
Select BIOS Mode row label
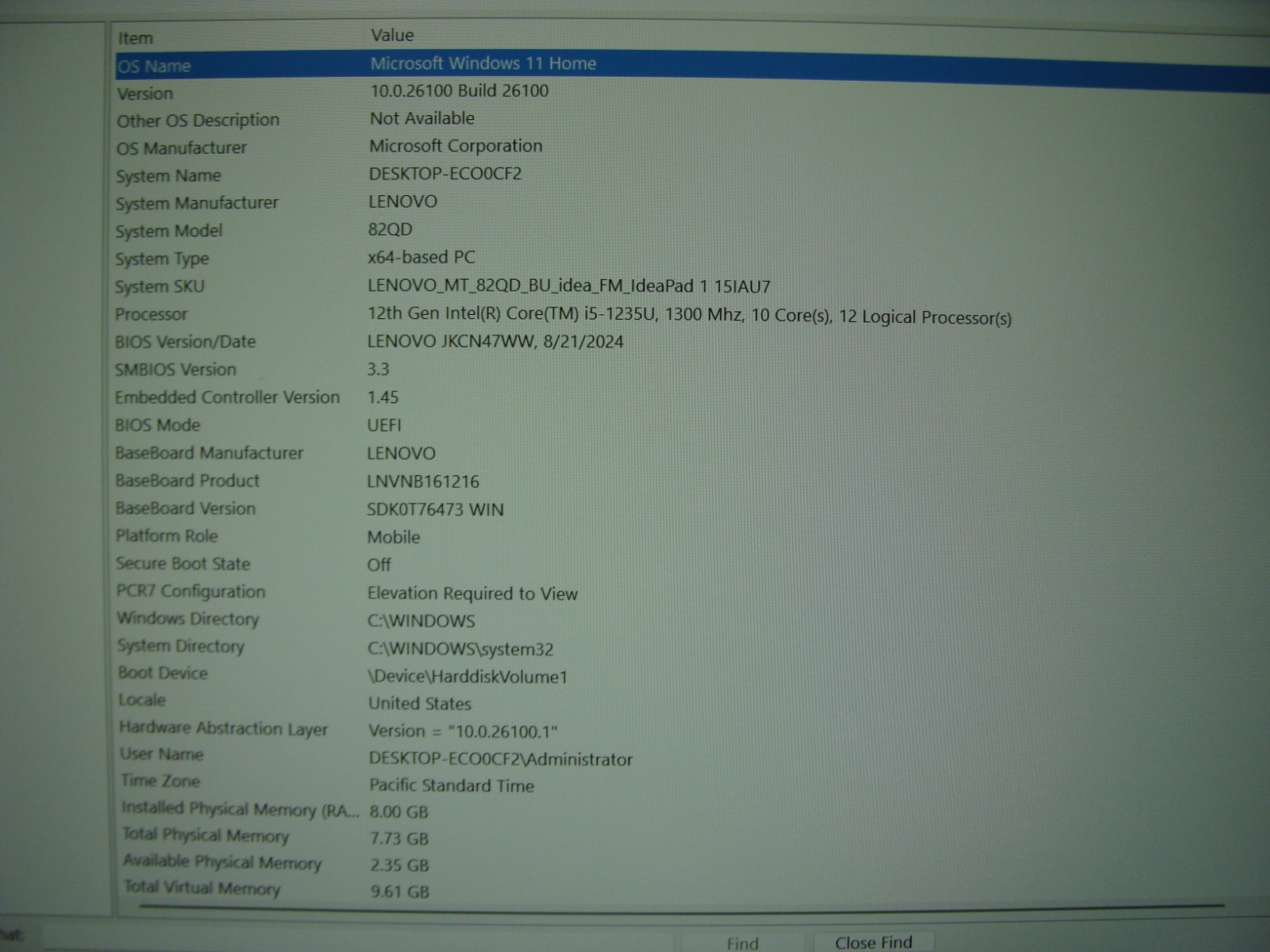[x=158, y=425]
